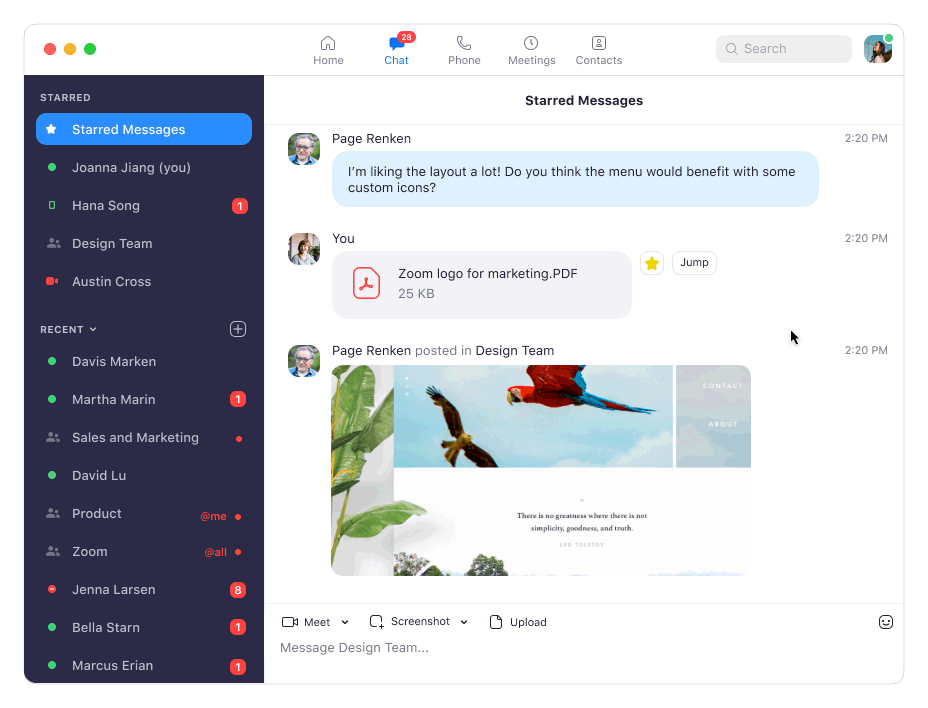Screen dimensions: 928x708
Task: Start a meeting with the Meet camera icon
Action: pos(291,621)
